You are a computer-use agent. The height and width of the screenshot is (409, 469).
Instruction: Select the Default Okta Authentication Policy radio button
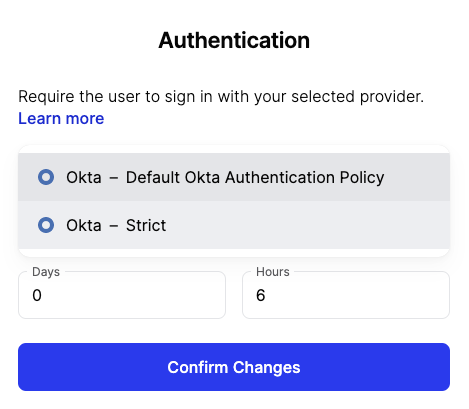pos(46,177)
